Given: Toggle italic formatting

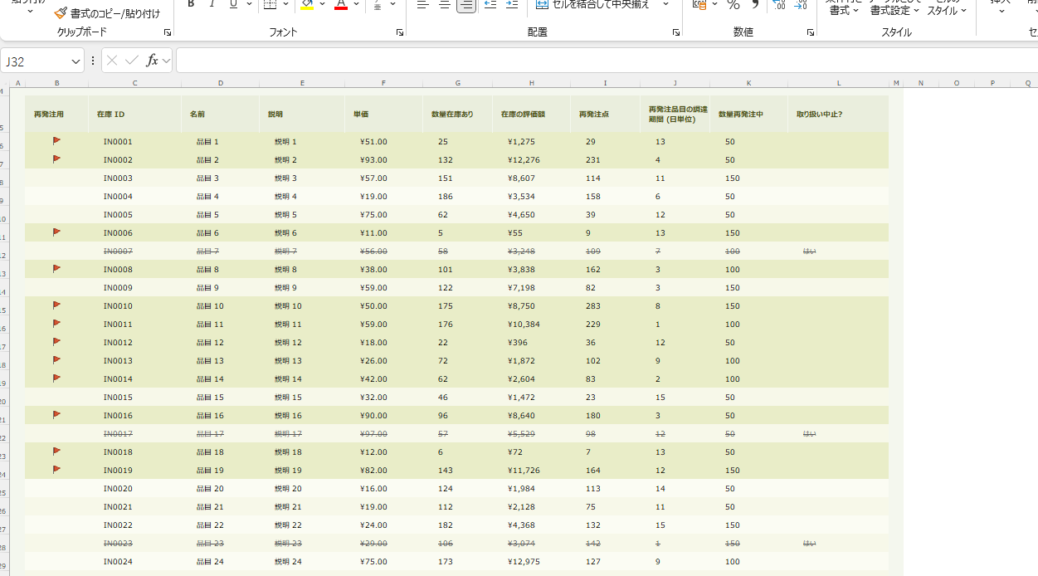Looking at the screenshot, I should pyautogui.click(x=212, y=4).
